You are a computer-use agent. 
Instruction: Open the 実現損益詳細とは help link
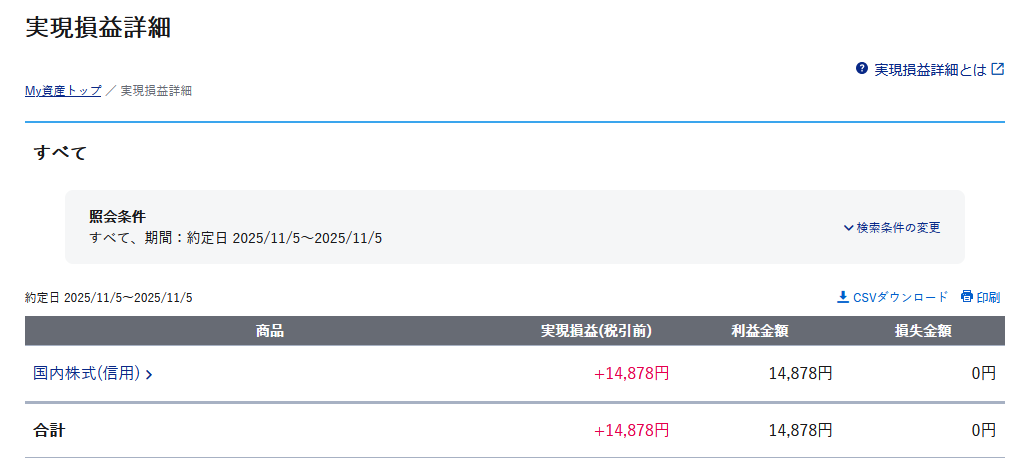coord(930,70)
